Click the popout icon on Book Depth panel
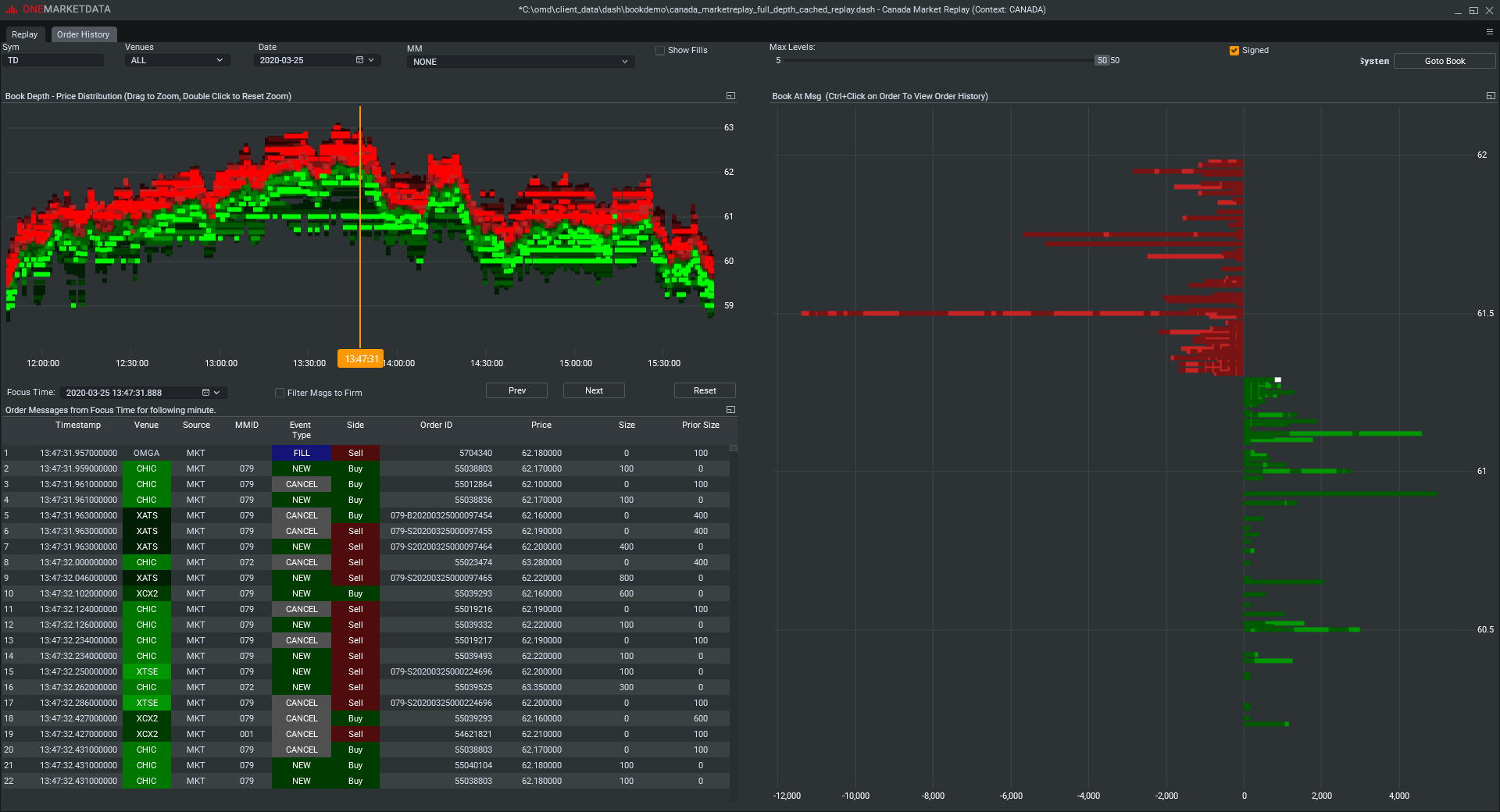Screen dimensions: 1500x812 point(730,95)
